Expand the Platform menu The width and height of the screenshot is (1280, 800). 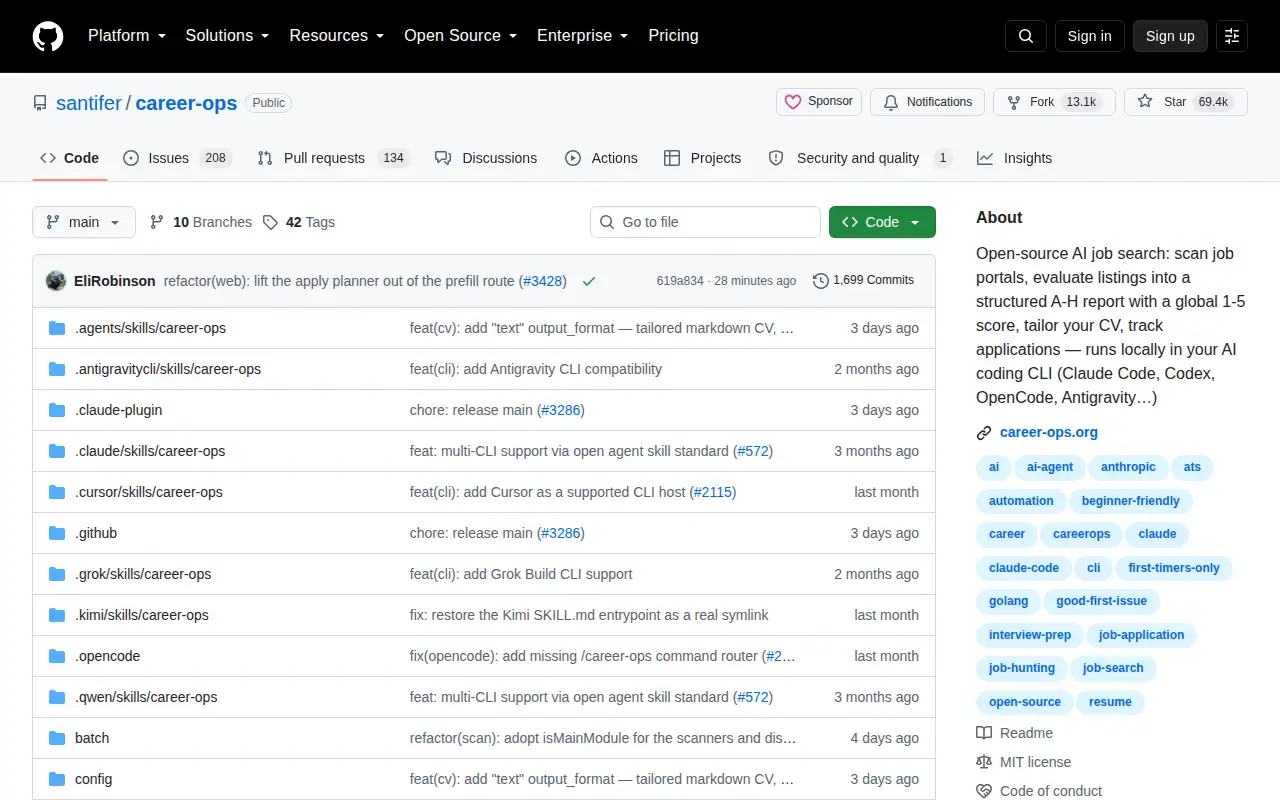coord(126,35)
